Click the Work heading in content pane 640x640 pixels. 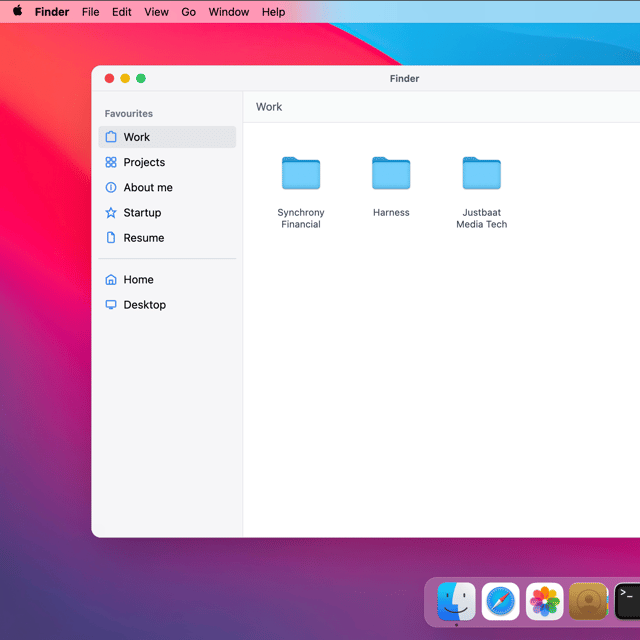tap(269, 107)
